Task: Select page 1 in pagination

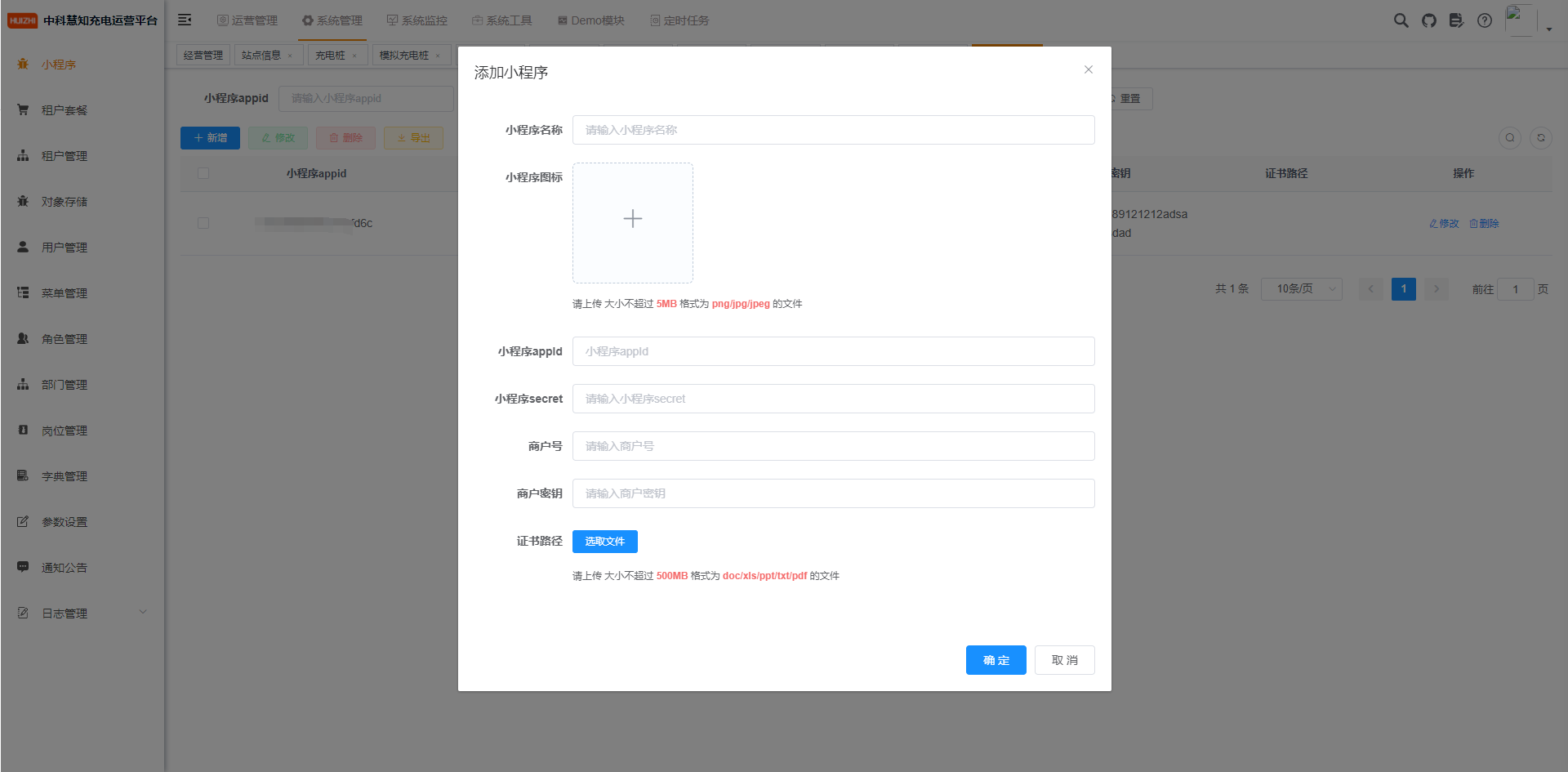Action: 1404,289
